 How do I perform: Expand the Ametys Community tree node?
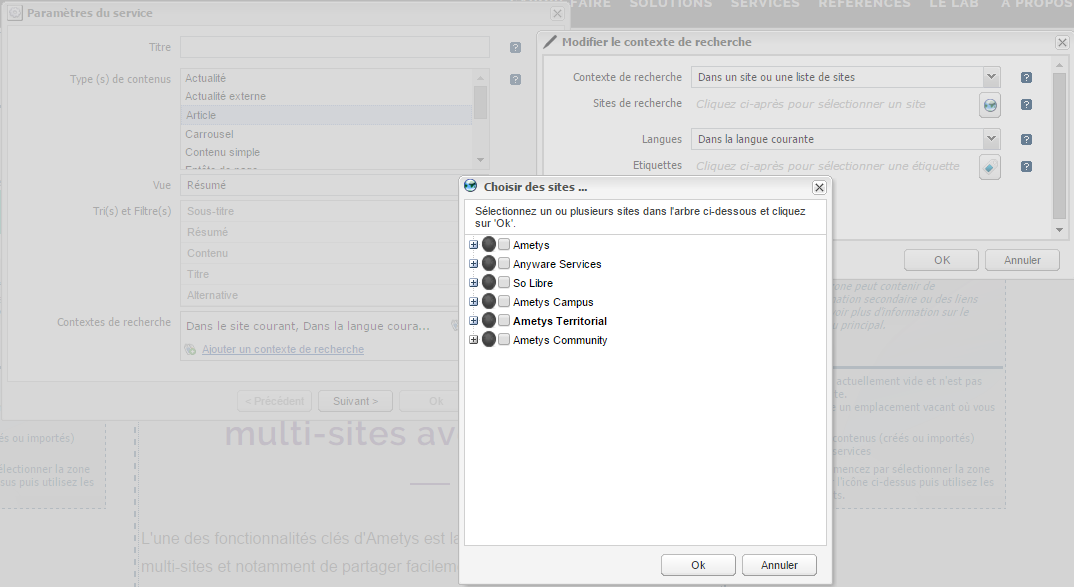473,340
